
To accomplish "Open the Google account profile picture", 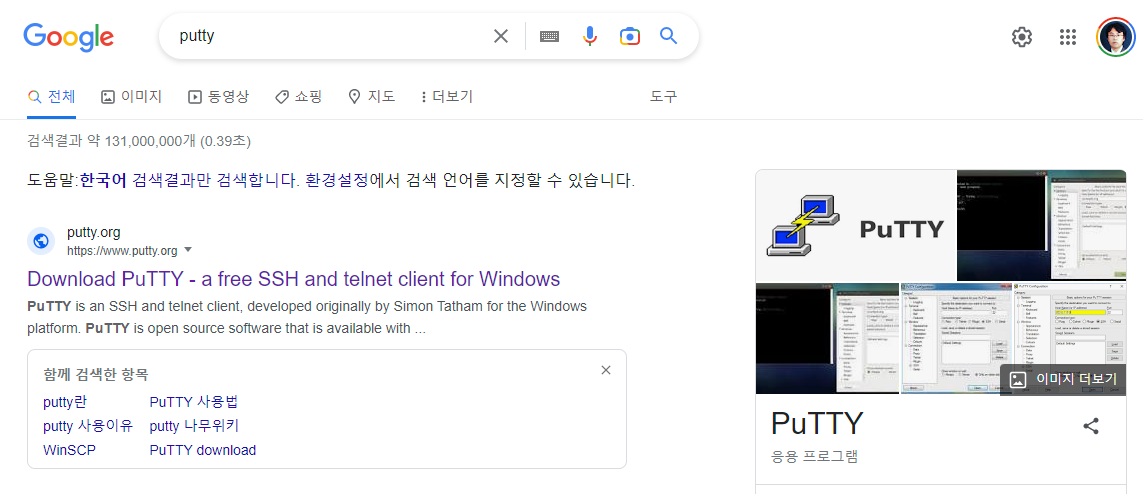I will pyautogui.click(x=1116, y=36).
